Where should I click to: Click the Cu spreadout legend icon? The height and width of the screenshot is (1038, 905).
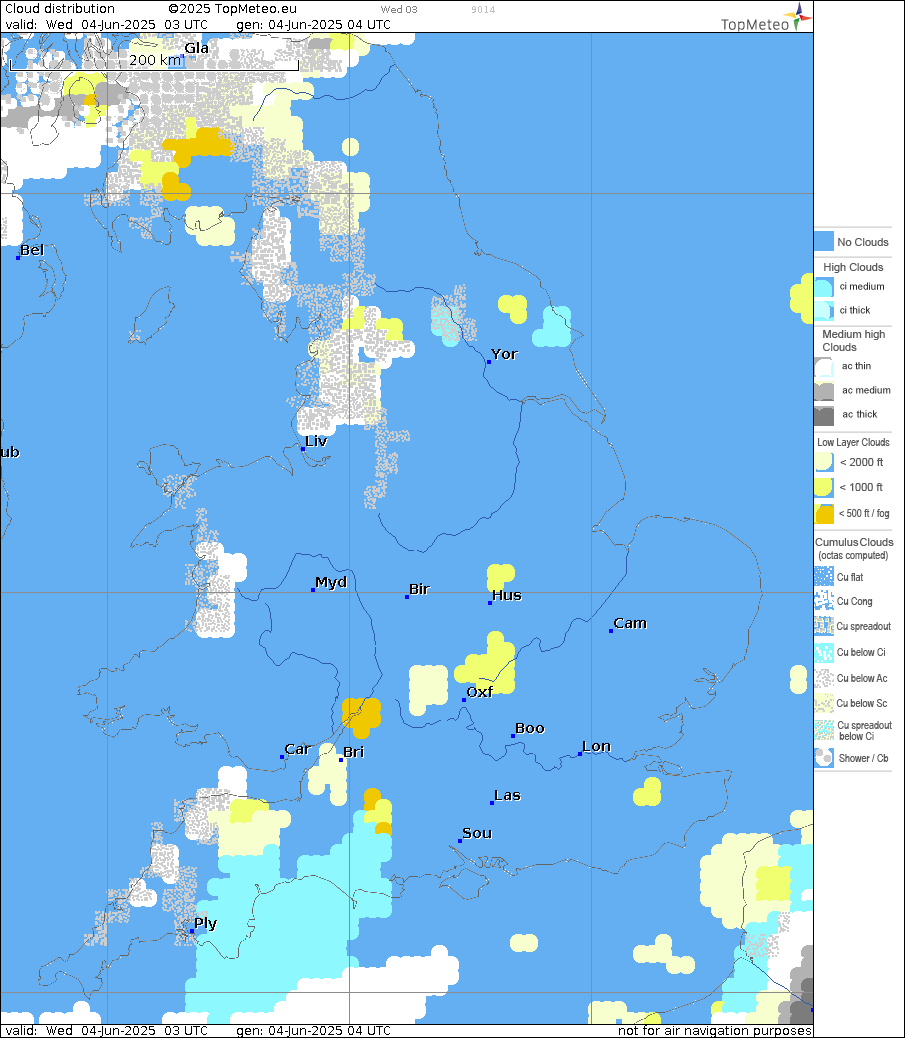(x=824, y=626)
